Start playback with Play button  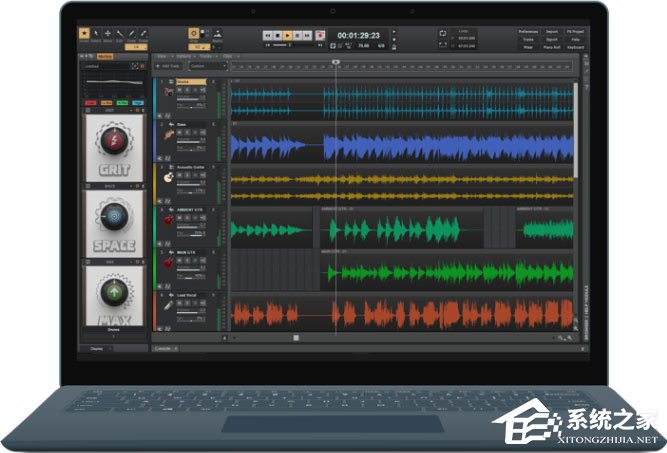point(288,35)
